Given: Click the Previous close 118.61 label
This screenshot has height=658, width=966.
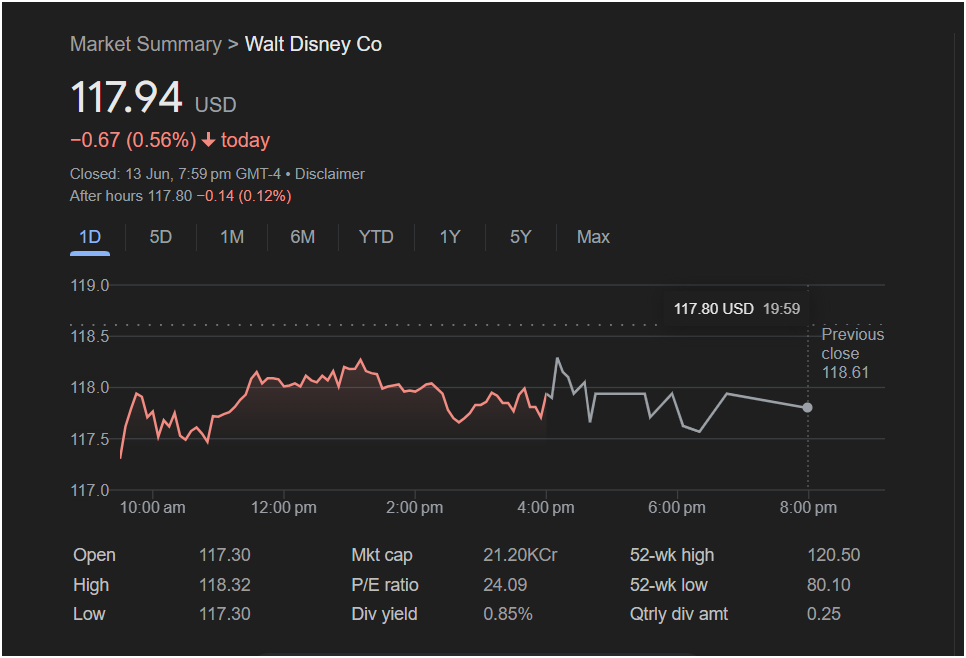Looking at the screenshot, I should pos(853,354).
